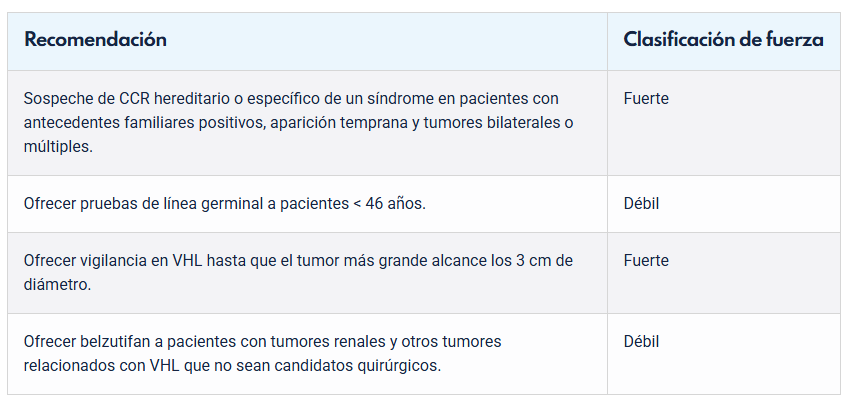Click the word 'diámetro'
Viewport: 849px width, 403px height.
(x=58, y=284)
